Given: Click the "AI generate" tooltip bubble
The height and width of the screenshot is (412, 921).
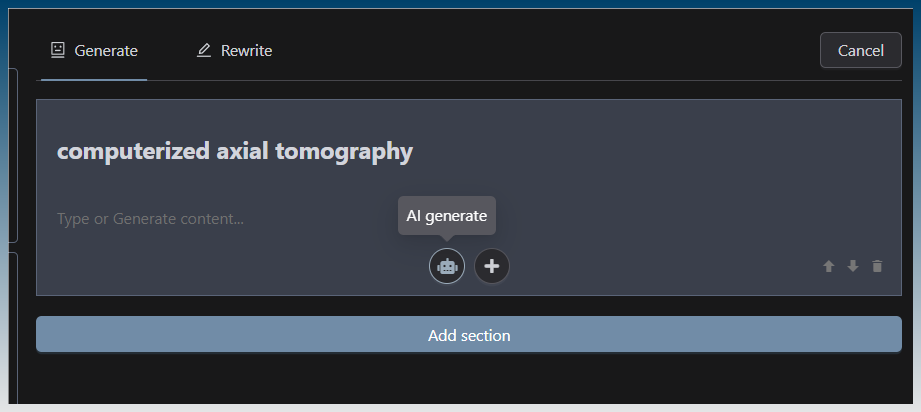Looking at the screenshot, I should [x=447, y=216].
